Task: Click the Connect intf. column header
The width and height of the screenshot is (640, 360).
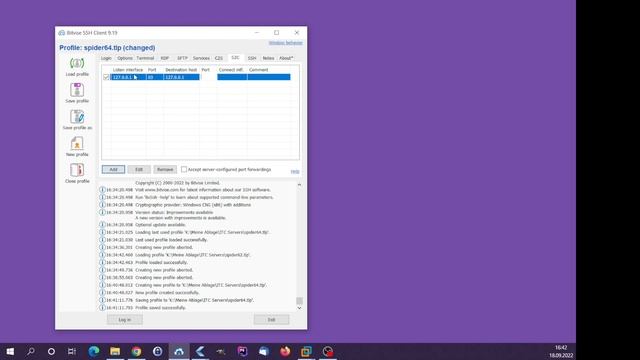Action: point(231,70)
